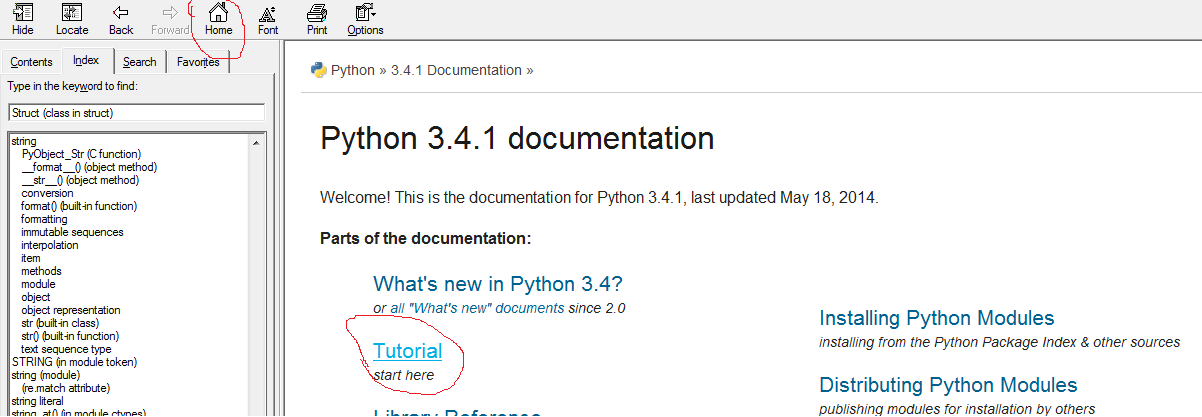Select index entry "interpolation"
This screenshot has width=1202, height=417.
click(x=49, y=245)
